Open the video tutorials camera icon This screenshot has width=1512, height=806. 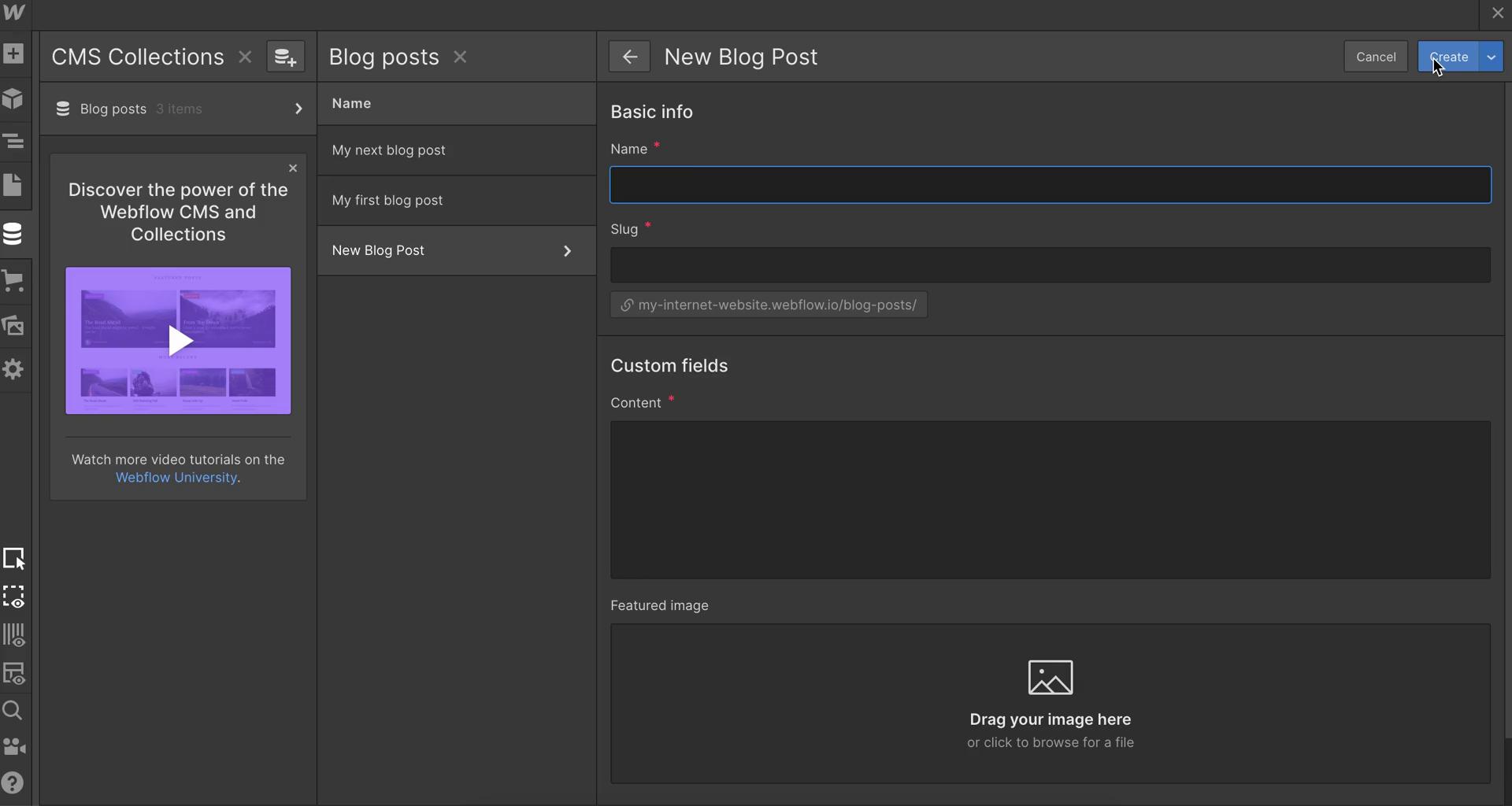click(x=14, y=746)
